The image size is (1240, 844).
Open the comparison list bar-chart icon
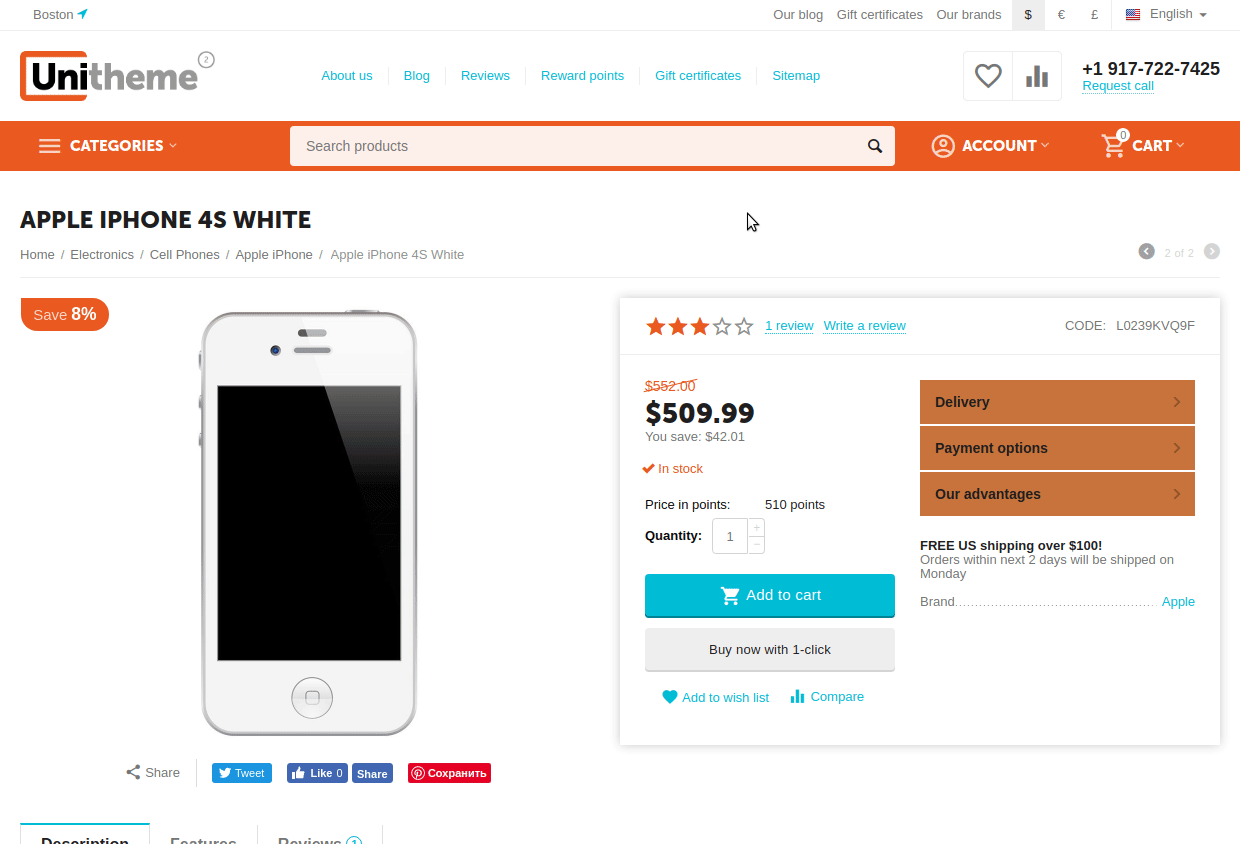click(1037, 76)
